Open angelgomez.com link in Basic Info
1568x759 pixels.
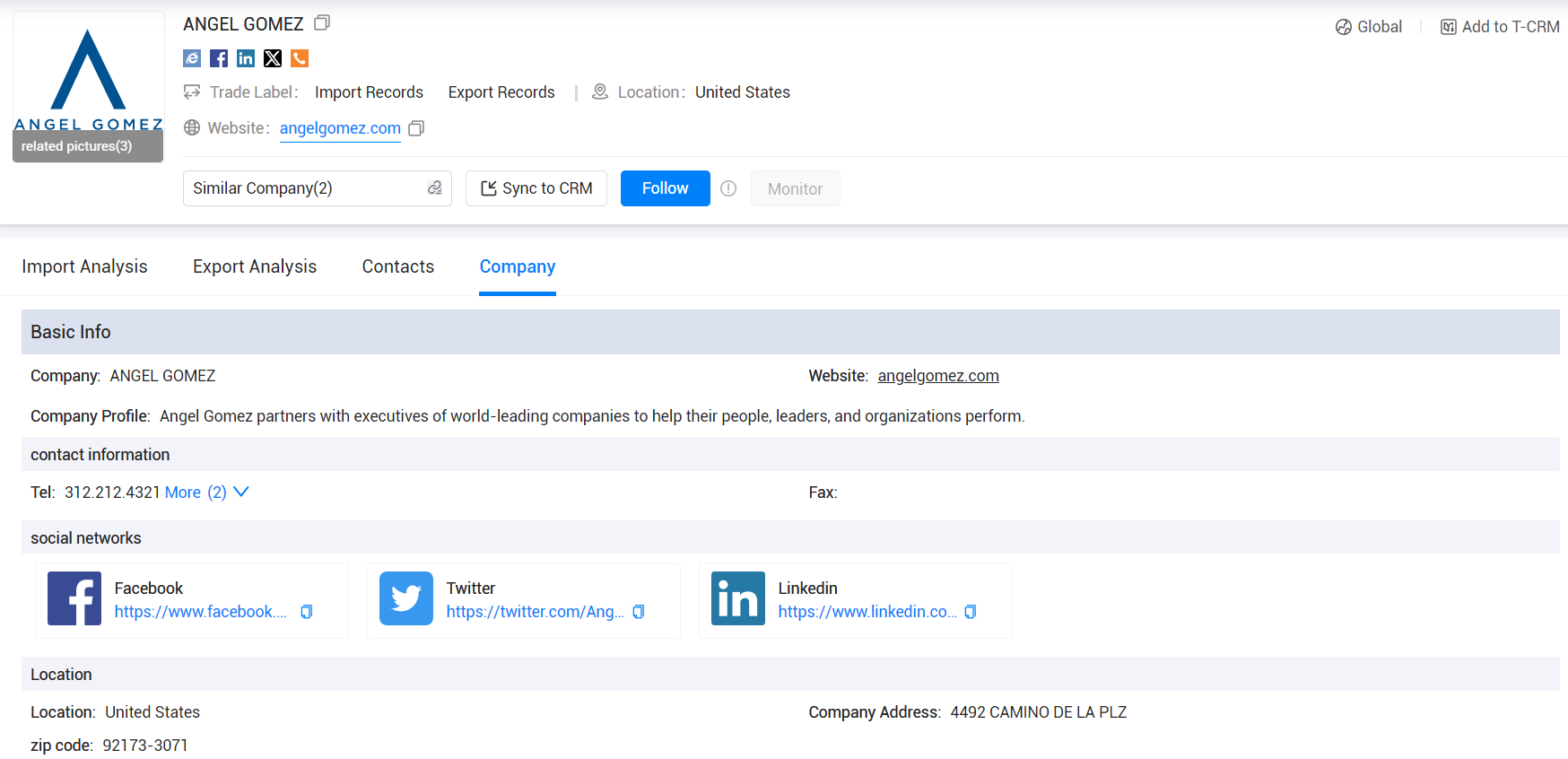pos(938,376)
